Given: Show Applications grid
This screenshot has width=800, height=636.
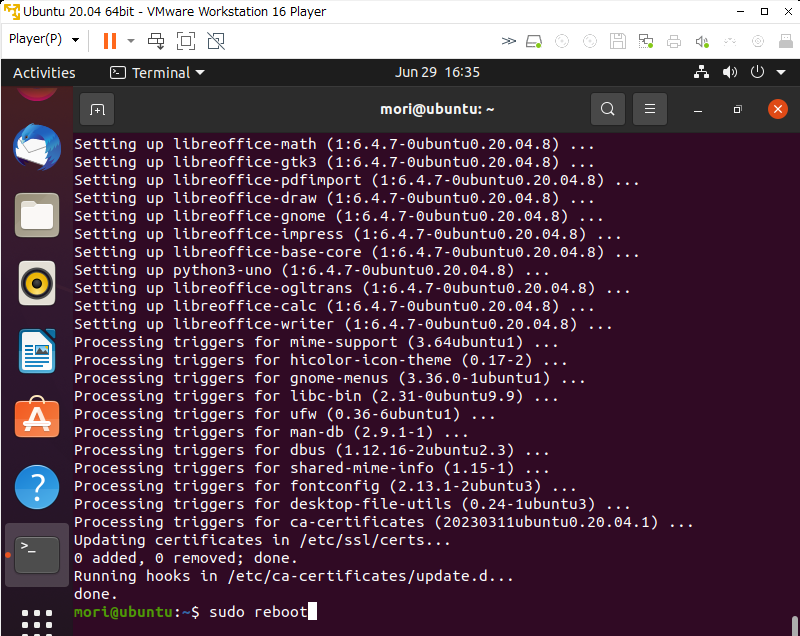Looking at the screenshot, I should [x=37, y=621].
